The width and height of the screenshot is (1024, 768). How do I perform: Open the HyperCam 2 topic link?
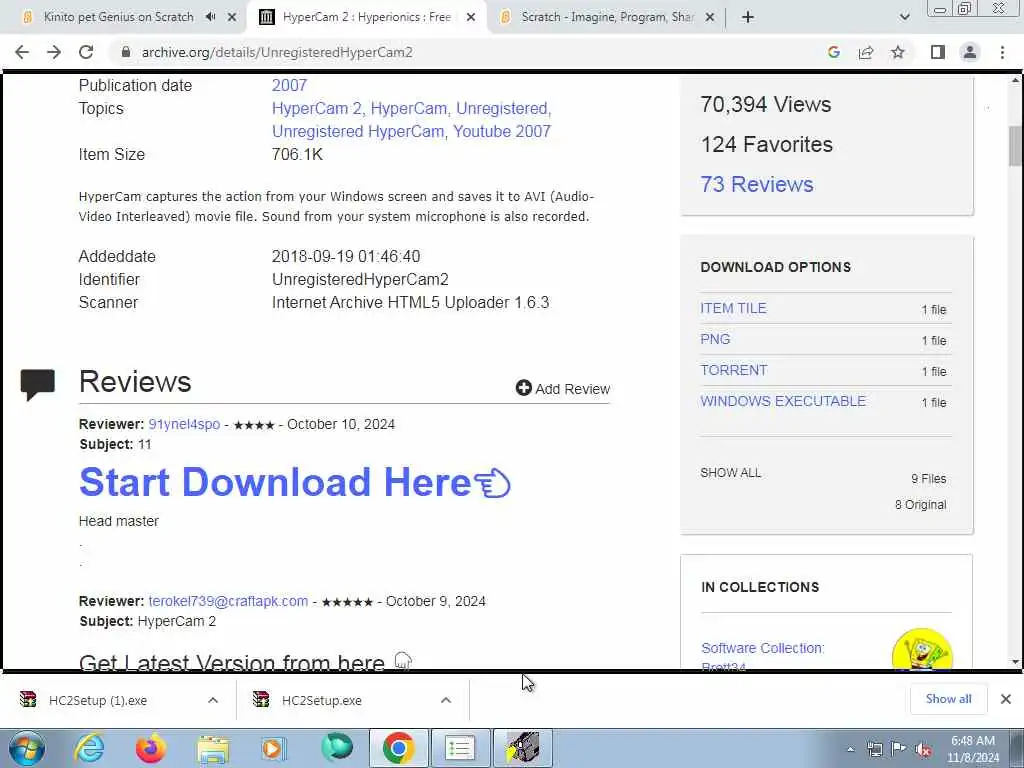tap(317, 108)
